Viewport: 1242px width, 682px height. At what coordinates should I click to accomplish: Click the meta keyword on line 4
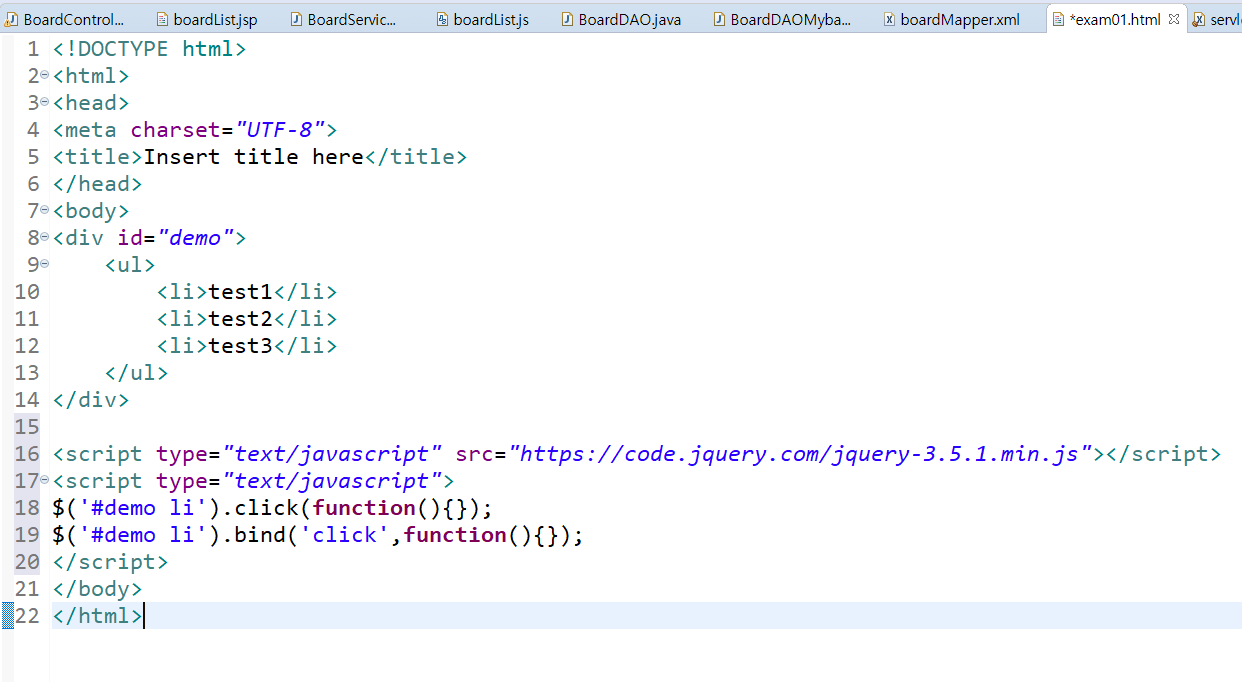pyautogui.click(x=91, y=130)
